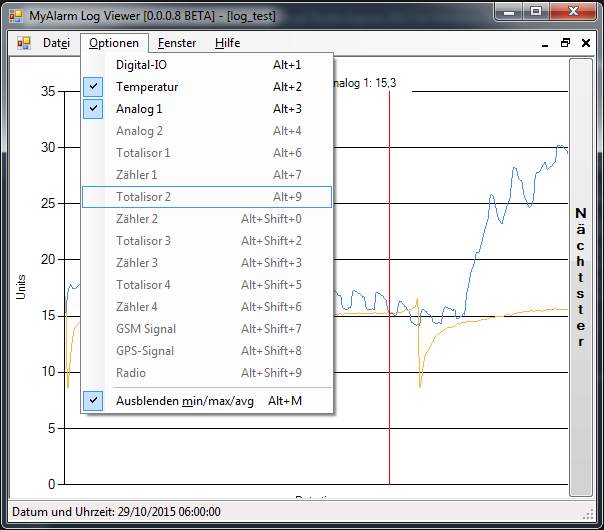Click the document icon left of Datei
Screen dimensions: 604x530
point(24,43)
